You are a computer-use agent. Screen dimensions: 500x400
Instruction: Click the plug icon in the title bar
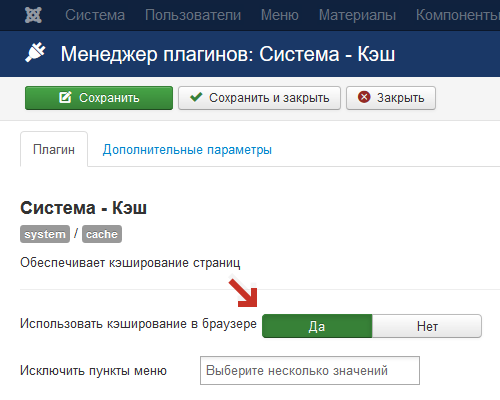point(35,52)
